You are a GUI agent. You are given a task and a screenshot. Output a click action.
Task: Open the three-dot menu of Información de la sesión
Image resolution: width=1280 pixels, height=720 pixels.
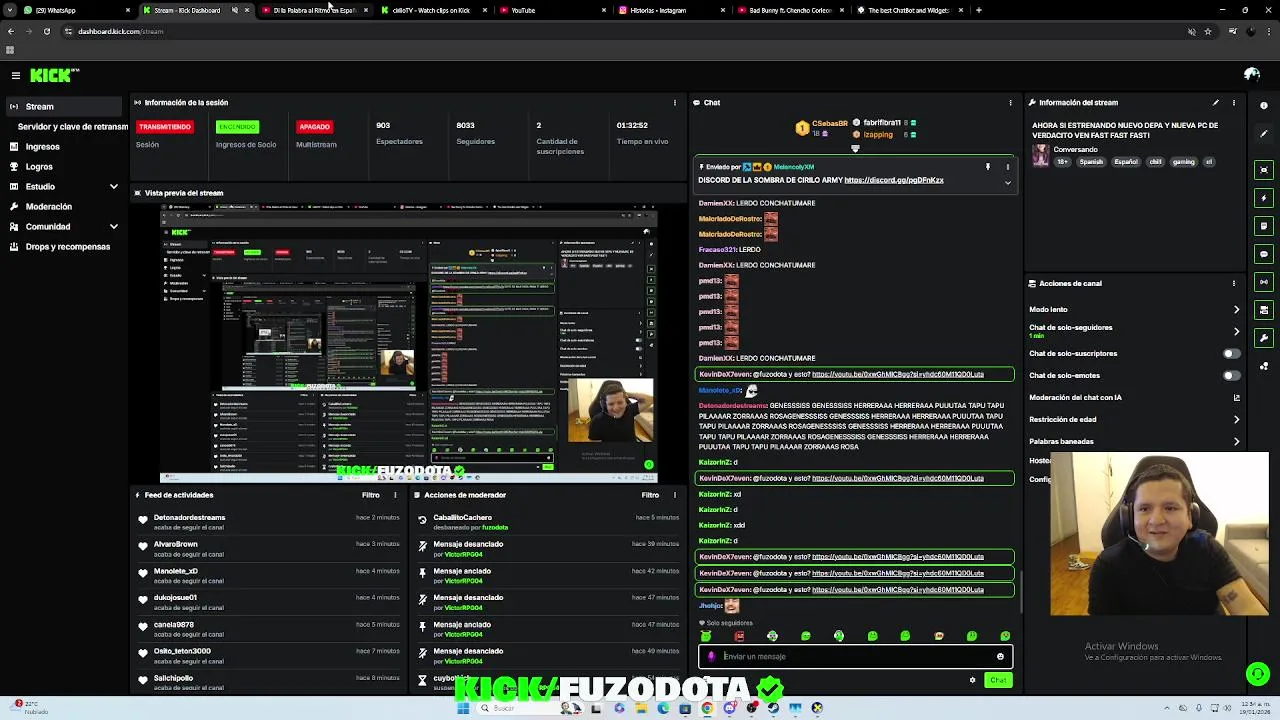(676, 102)
